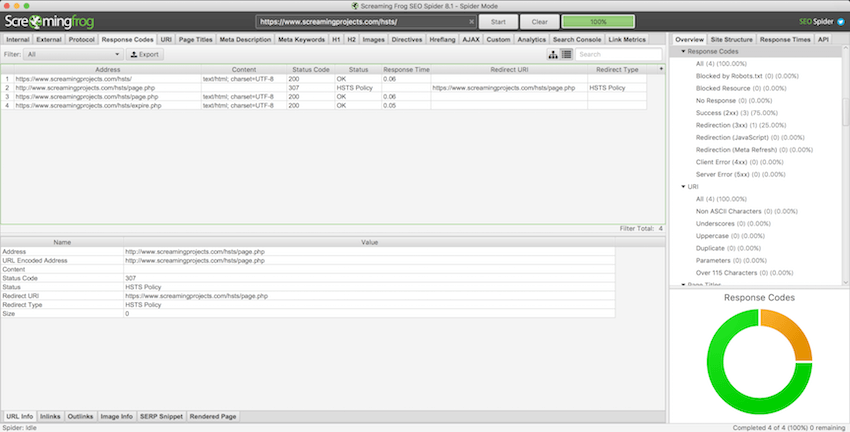
Task: Open the API tab
Action: pyautogui.click(x=823, y=40)
